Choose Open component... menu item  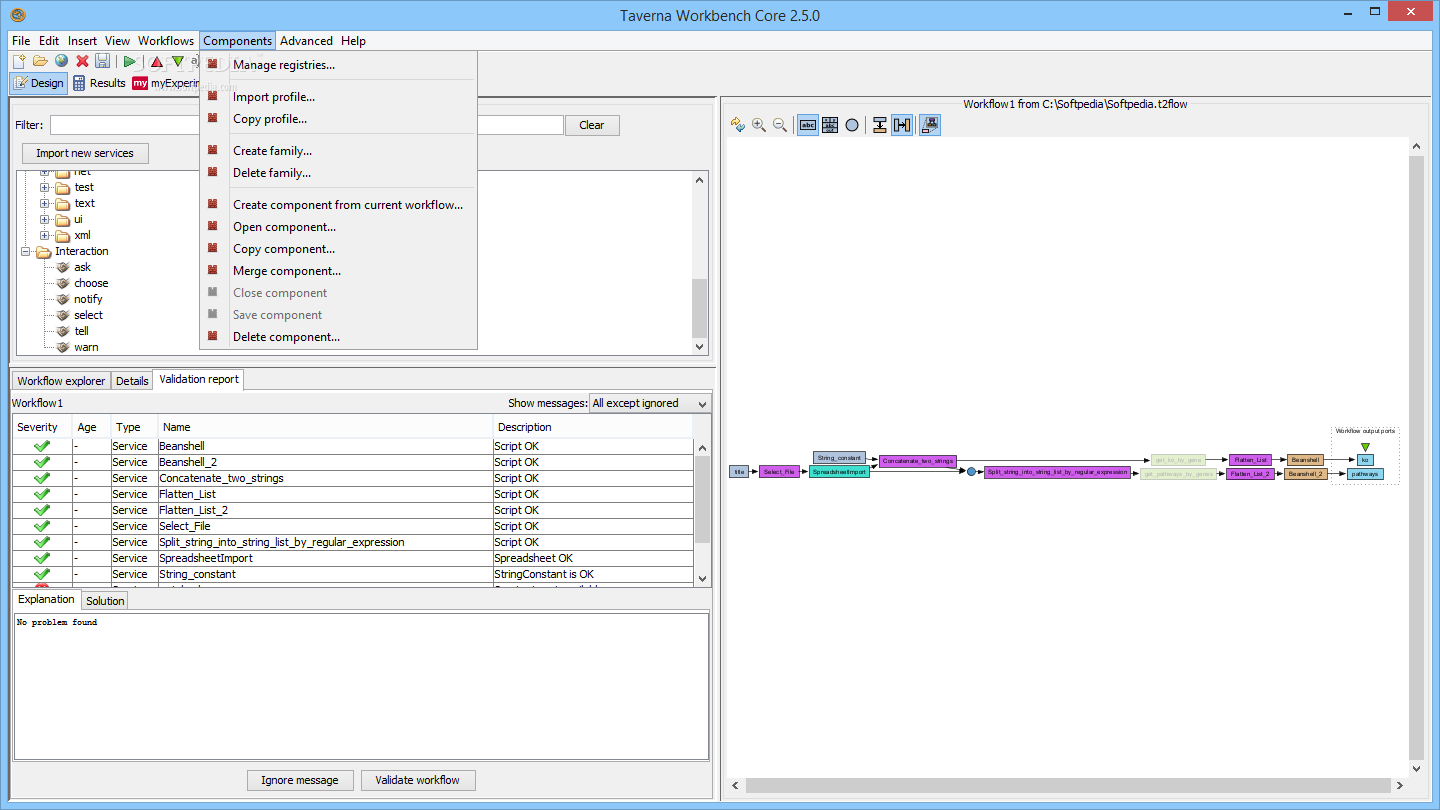(338, 227)
